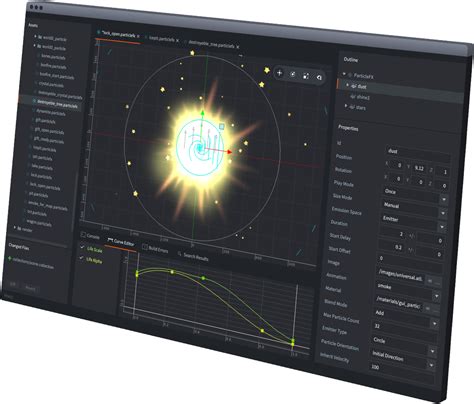Viewport: 474px width, 404px height.
Task: Open the Emission Space dropdown showing Emitter
Action: pyautogui.click(x=413, y=222)
